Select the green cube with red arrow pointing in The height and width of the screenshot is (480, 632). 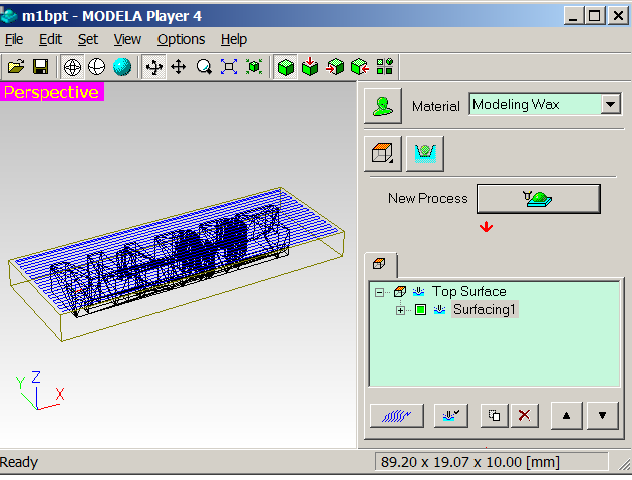click(x=335, y=66)
